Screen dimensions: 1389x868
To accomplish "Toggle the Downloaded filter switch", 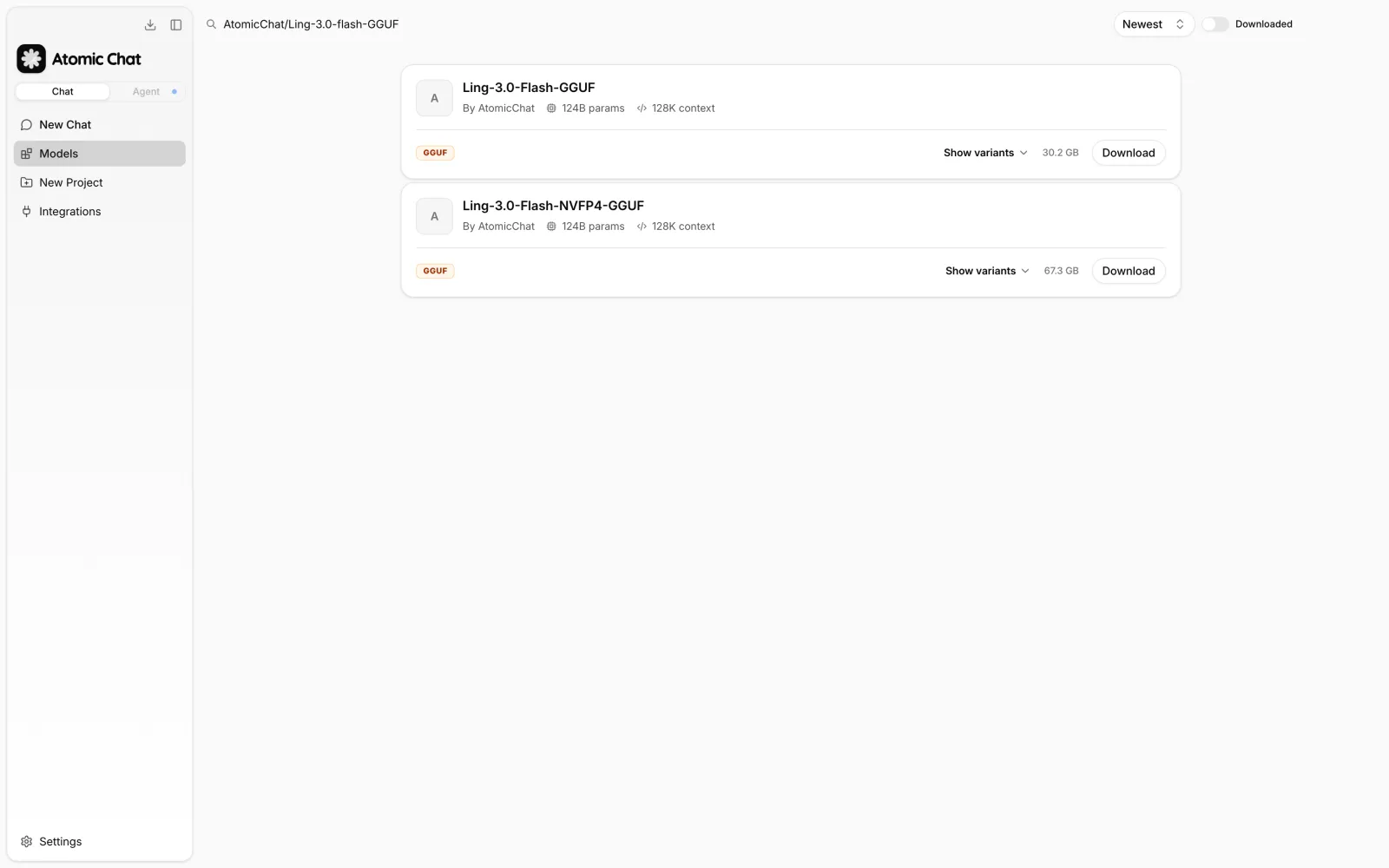I will 1215,24.
